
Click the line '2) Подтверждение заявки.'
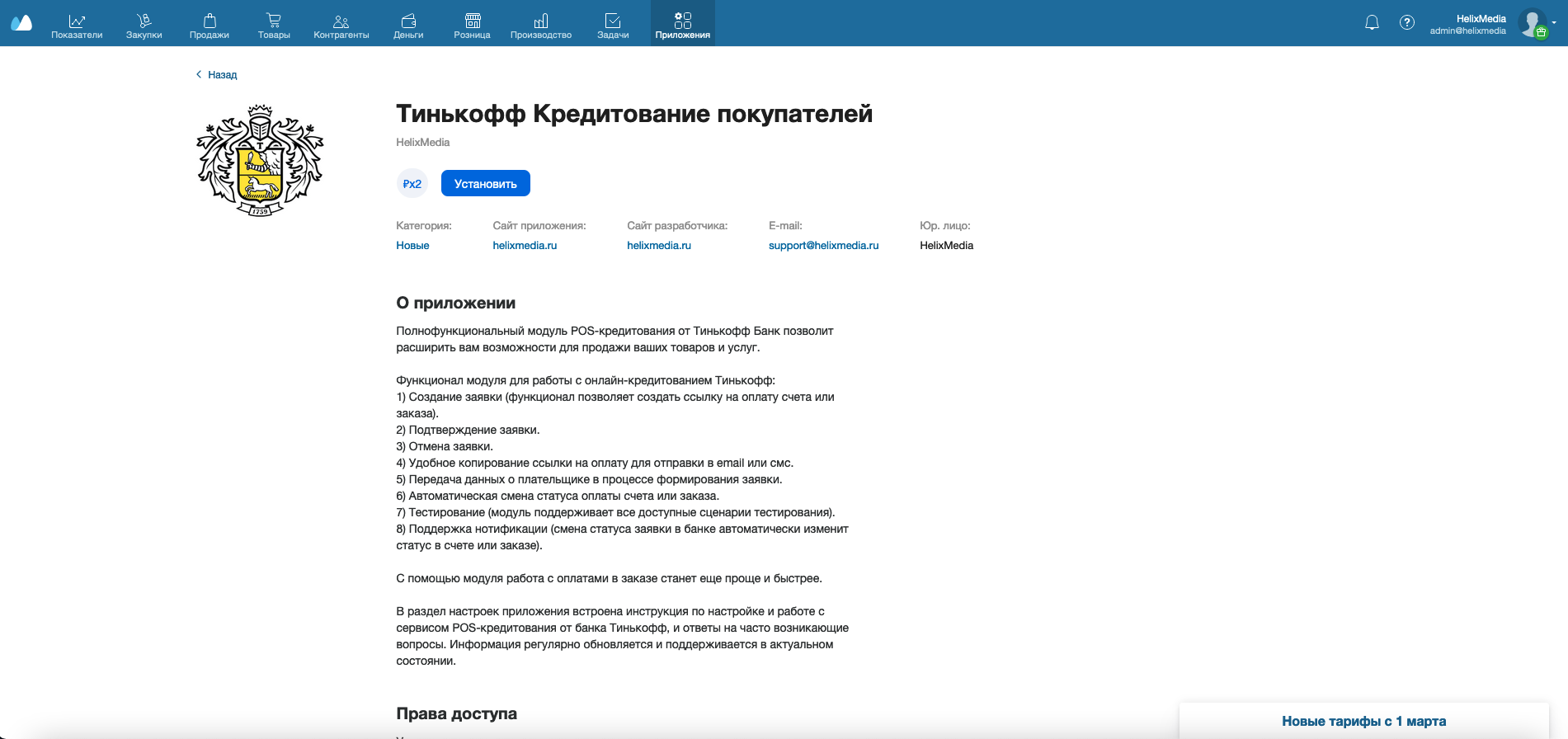point(468,430)
